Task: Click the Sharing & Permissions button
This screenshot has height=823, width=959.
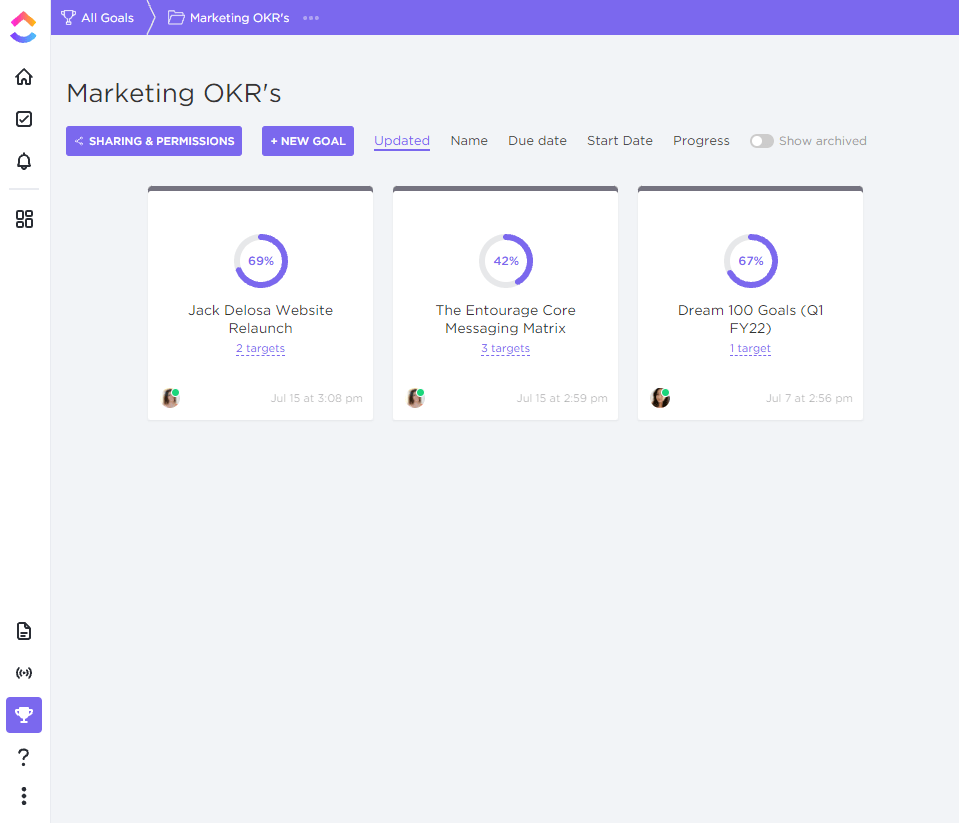Action: click(x=154, y=141)
